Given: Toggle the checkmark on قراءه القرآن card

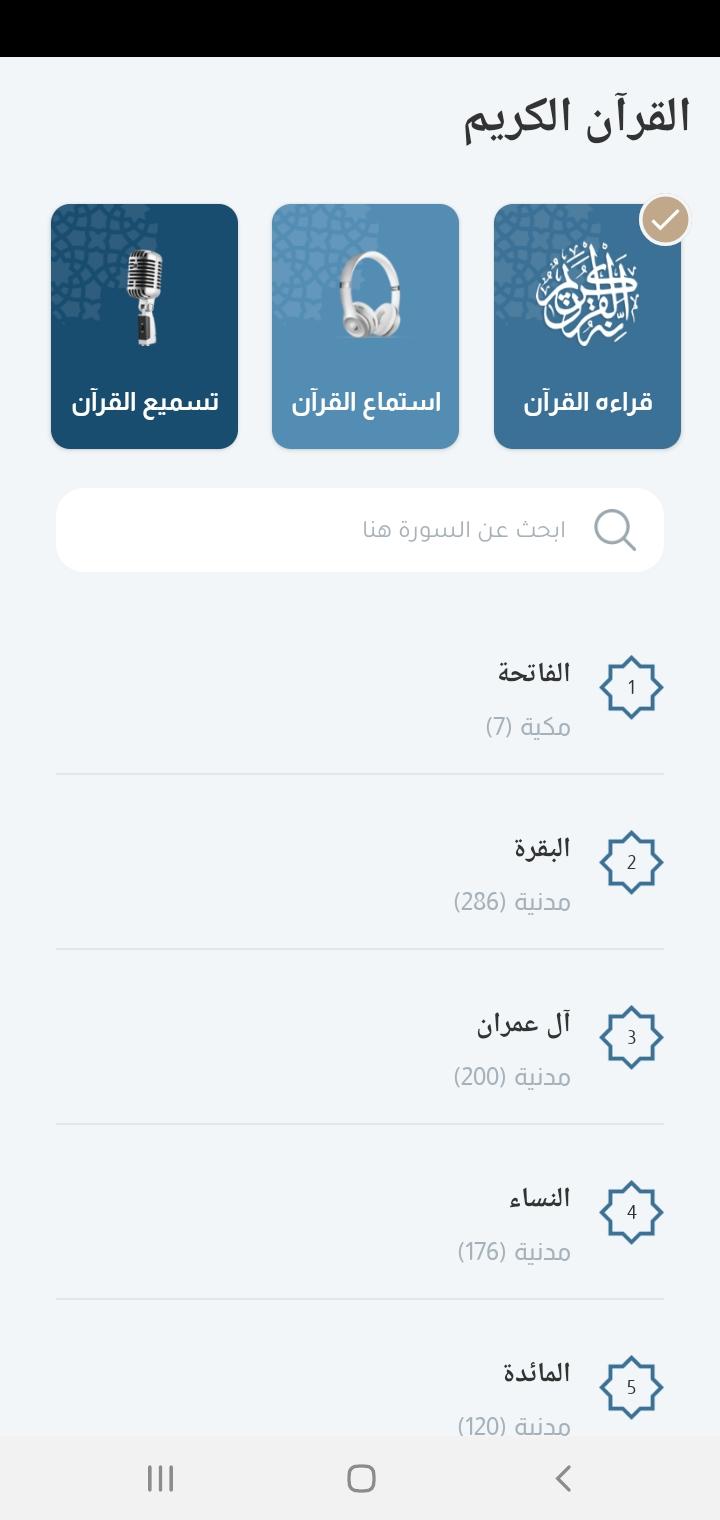Looking at the screenshot, I should [665, 220].
